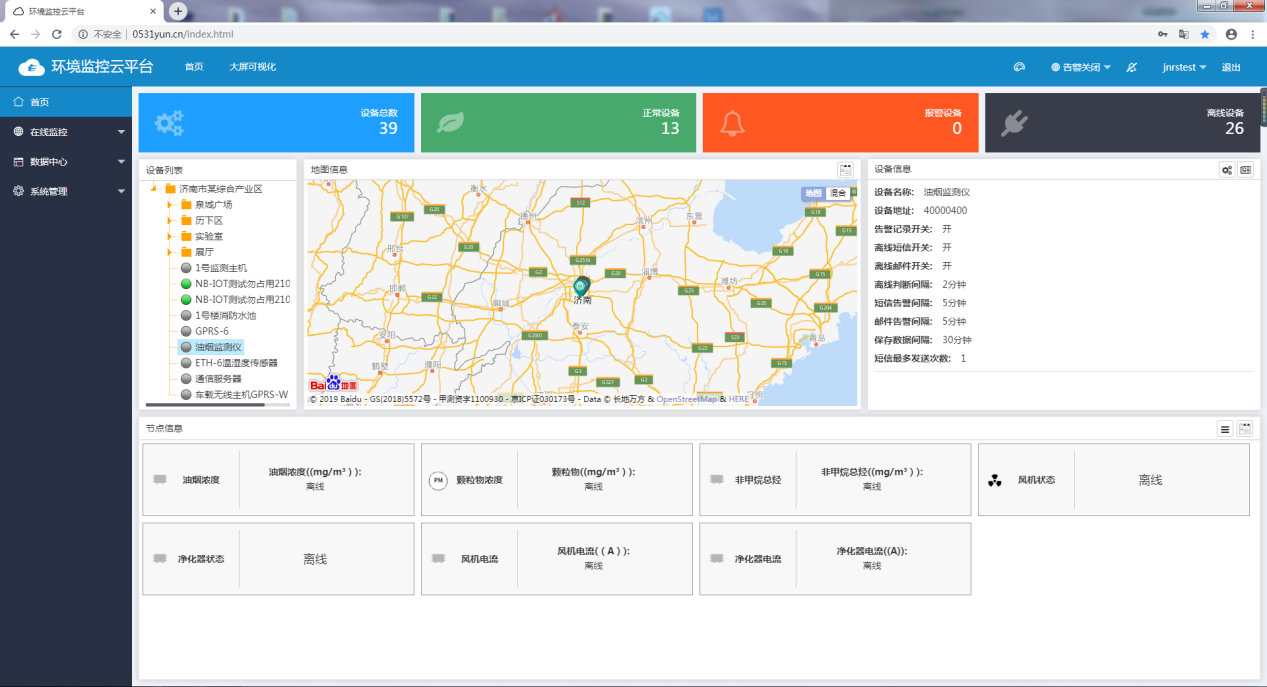Select device GPRS-6 in tree
This screenshot has height=687, width=1267.
(x=211, y=331)
